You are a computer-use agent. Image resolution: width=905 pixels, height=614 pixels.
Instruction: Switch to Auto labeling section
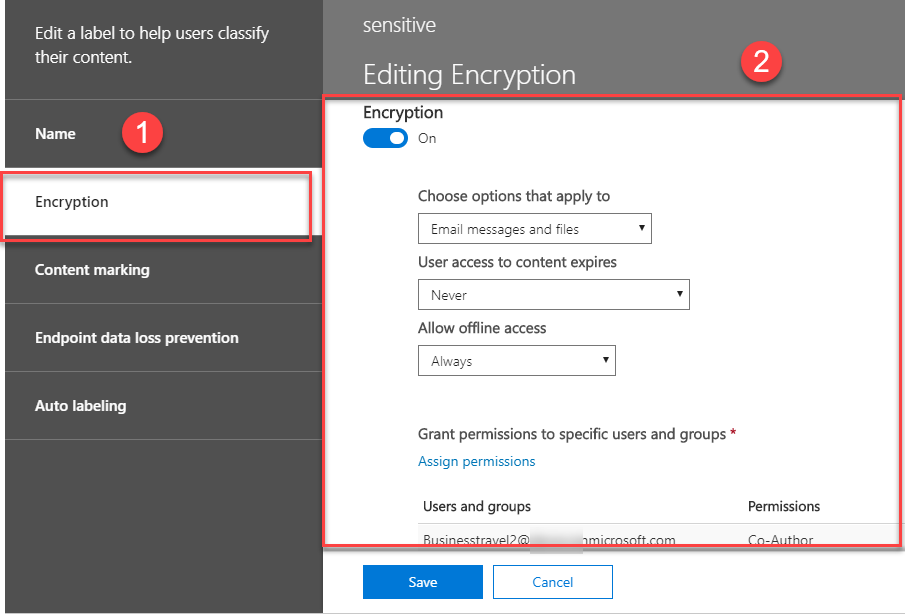pyautogui.click(x=80, y=406)
